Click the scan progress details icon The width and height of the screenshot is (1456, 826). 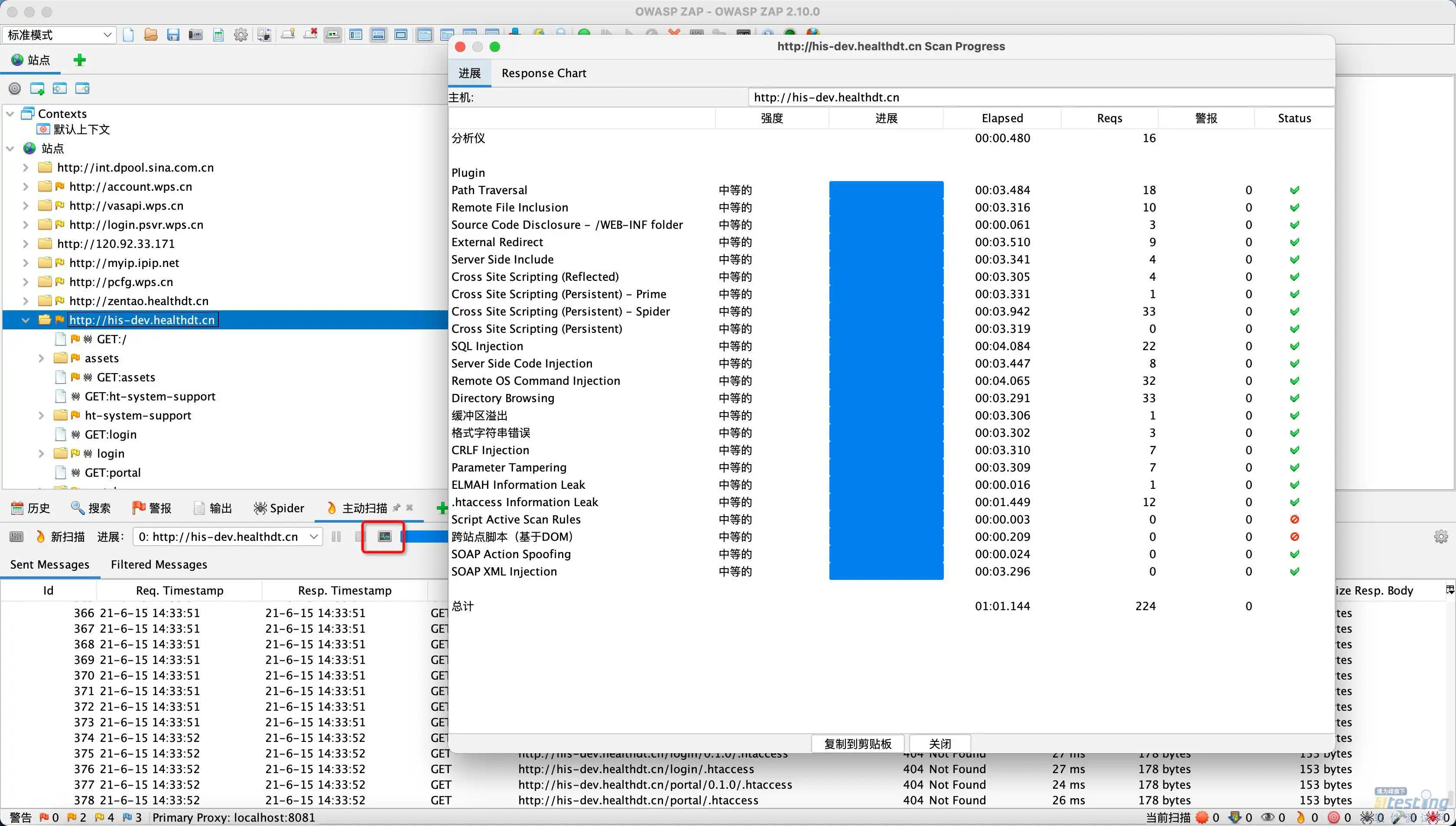[x=384, y=537]
